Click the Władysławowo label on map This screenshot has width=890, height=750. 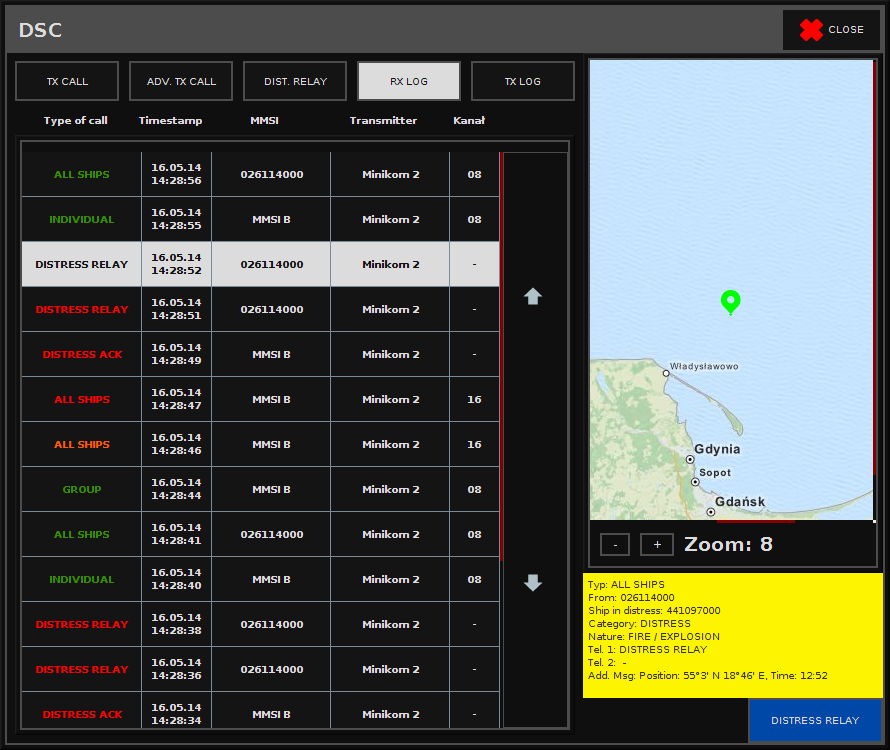point(704,366)
